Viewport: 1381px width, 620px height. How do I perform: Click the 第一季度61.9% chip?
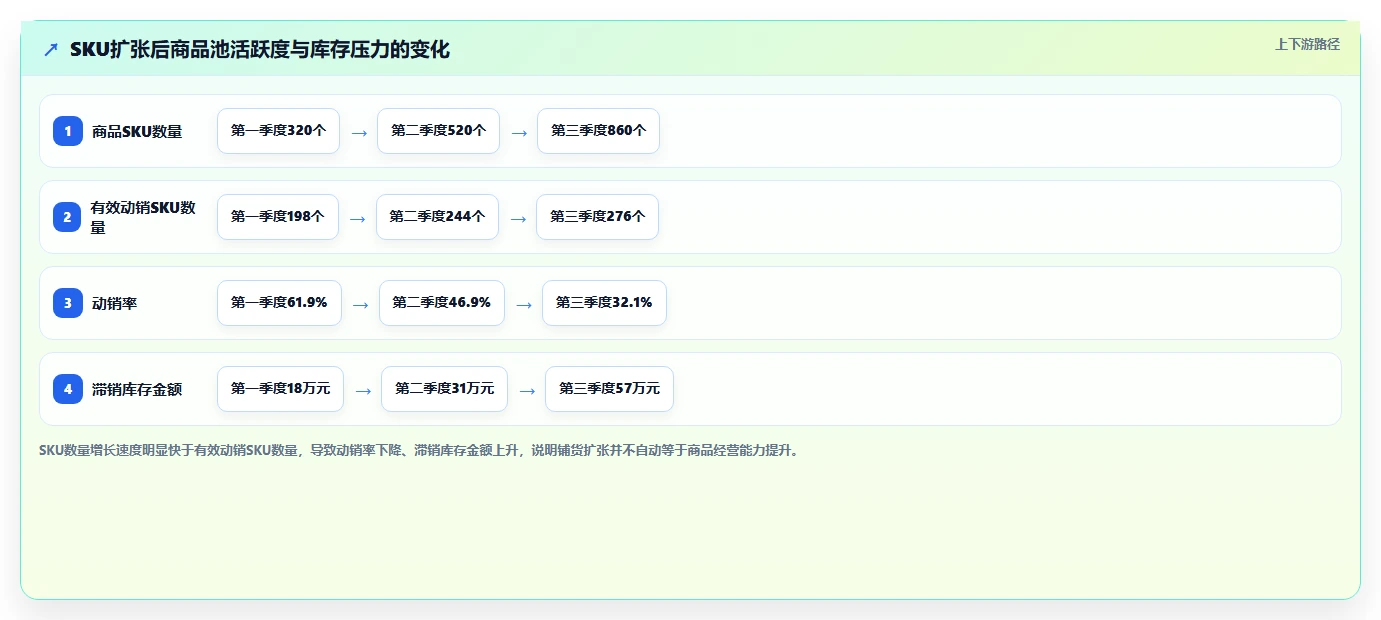(279, 303)
